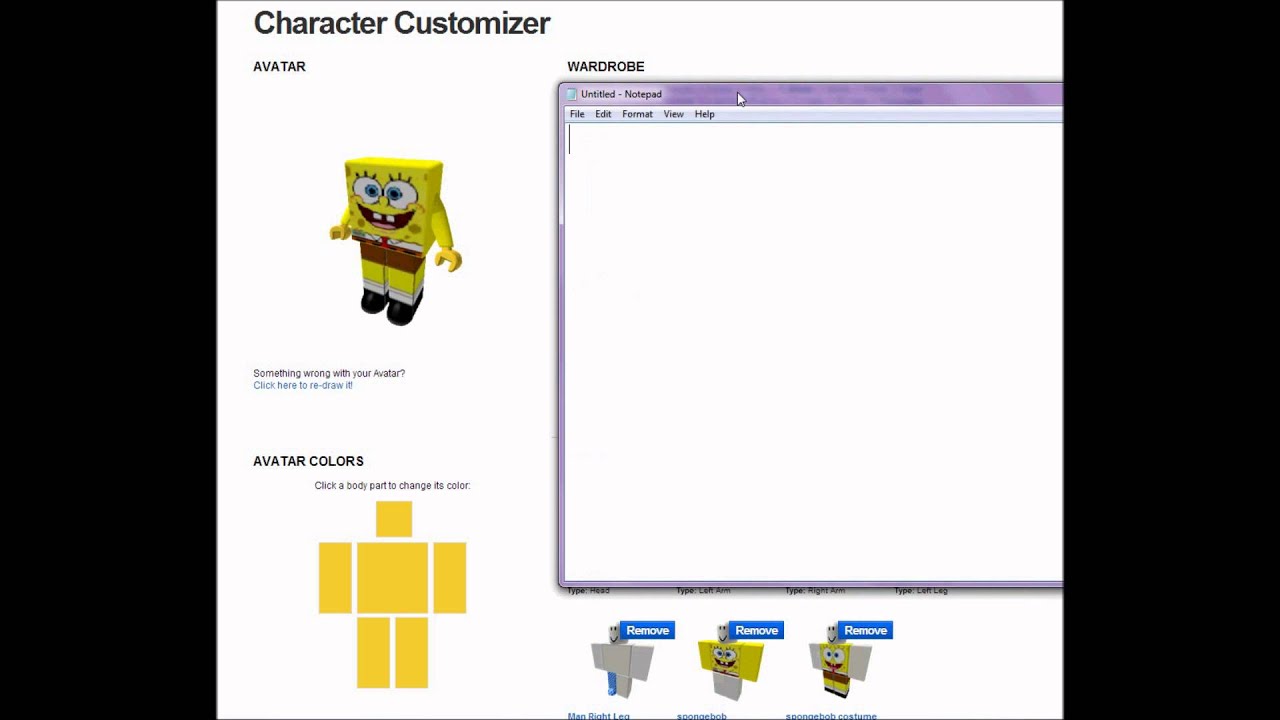The image size is (1280, 720).
Task: Click the 'Type: Left Arm' label
Action: click(703, 591)
